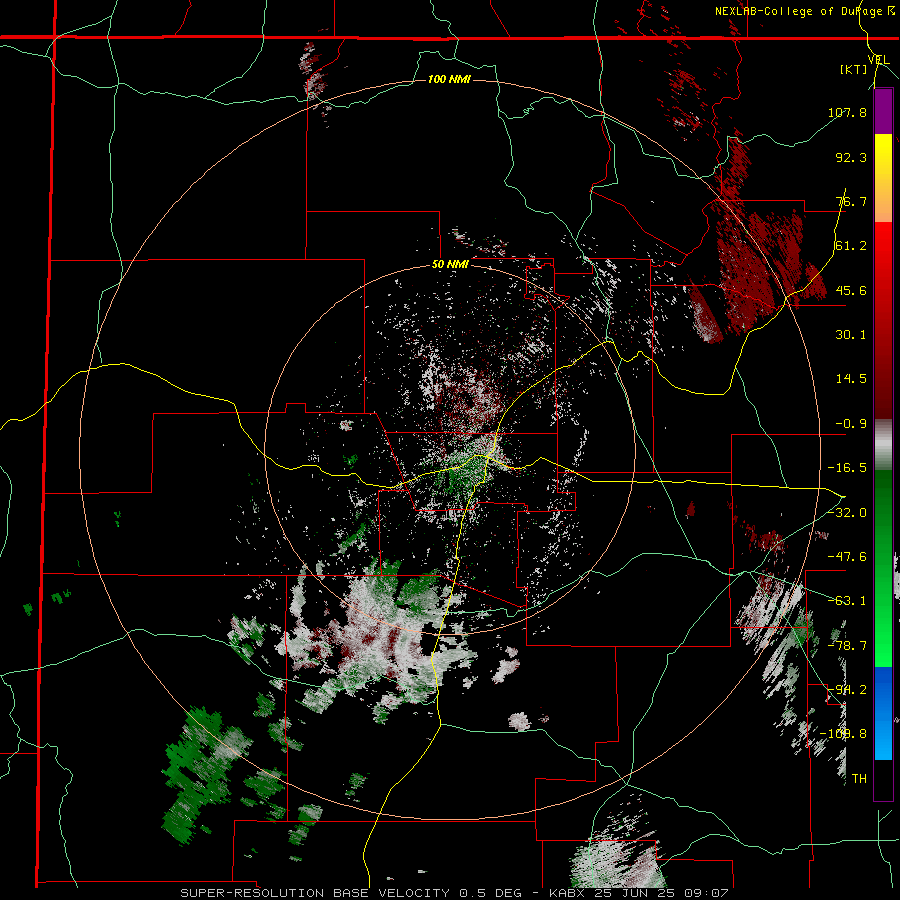Image resolution: width=900 pixels, height=900 pixels.
Task: Click the TH threshold label
Action: (x=859, y=779)
